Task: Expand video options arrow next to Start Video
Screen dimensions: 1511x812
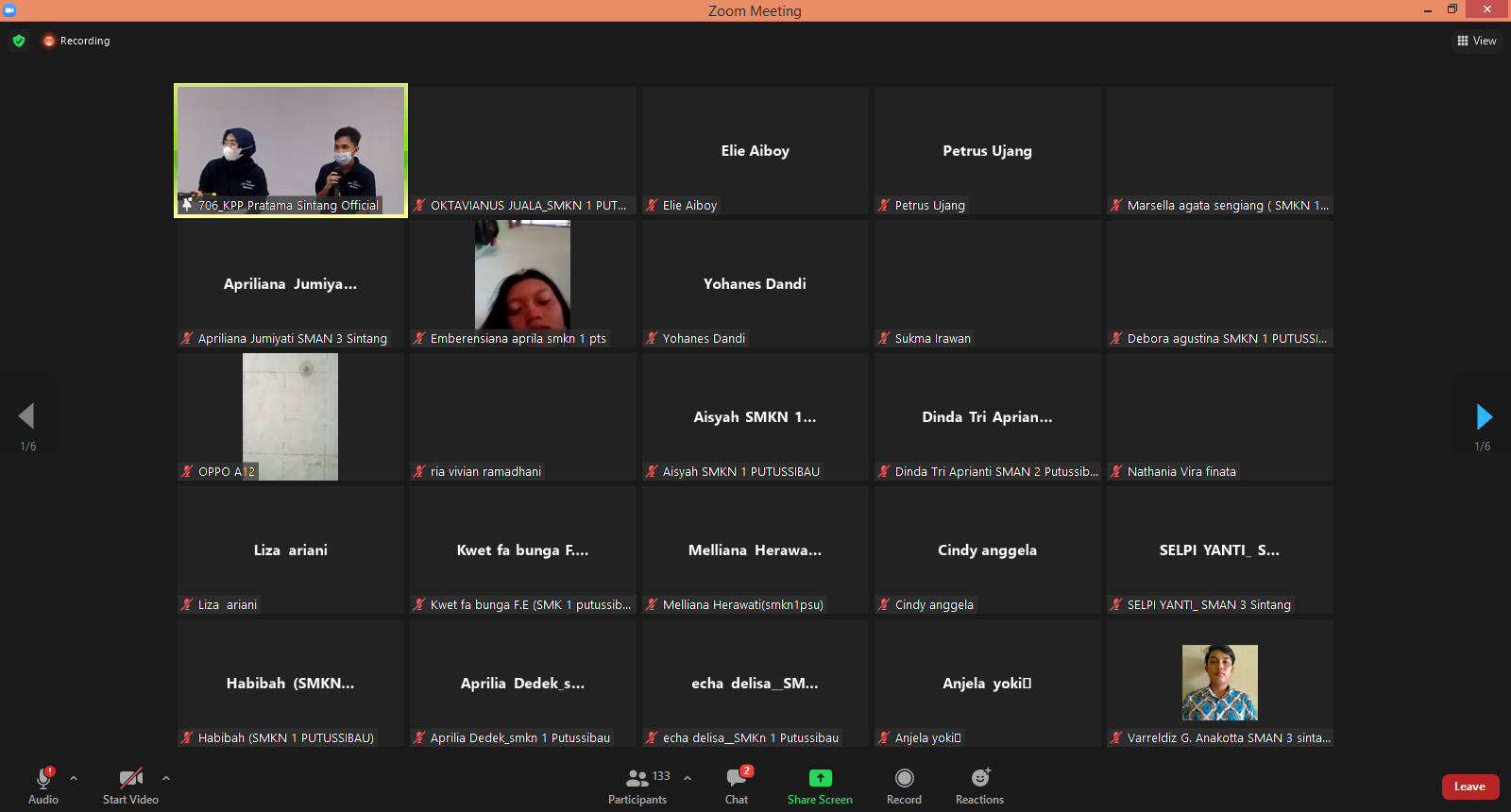Action: click(166, 778)
